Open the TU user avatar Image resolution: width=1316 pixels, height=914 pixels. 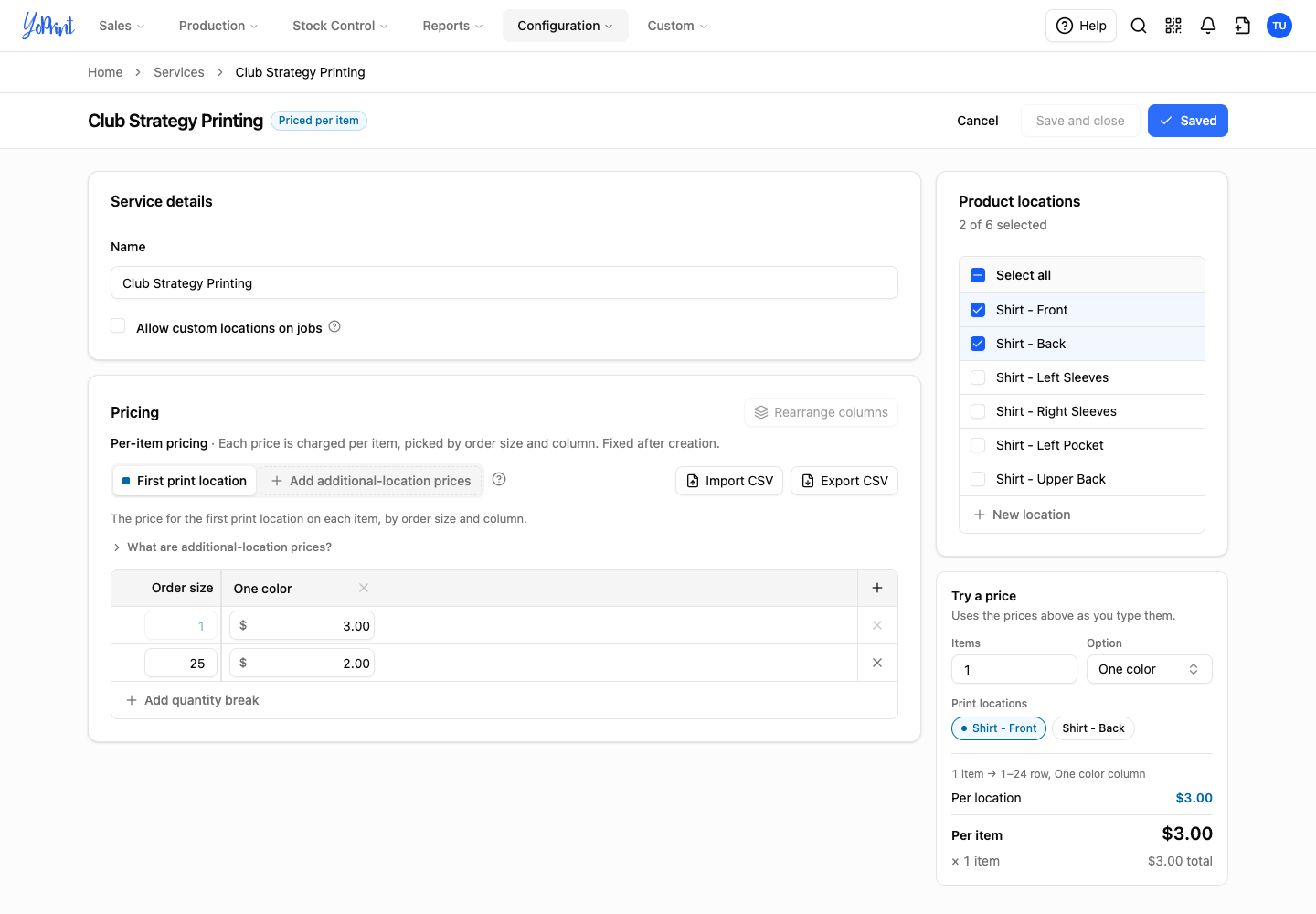click(x=1279, y=26)
